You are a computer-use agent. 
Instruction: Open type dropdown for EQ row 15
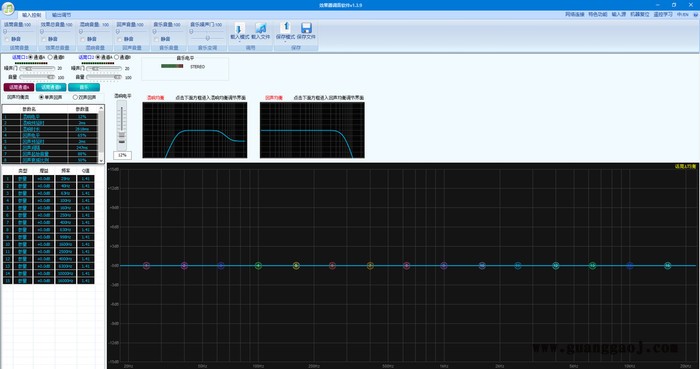point(23,281)
